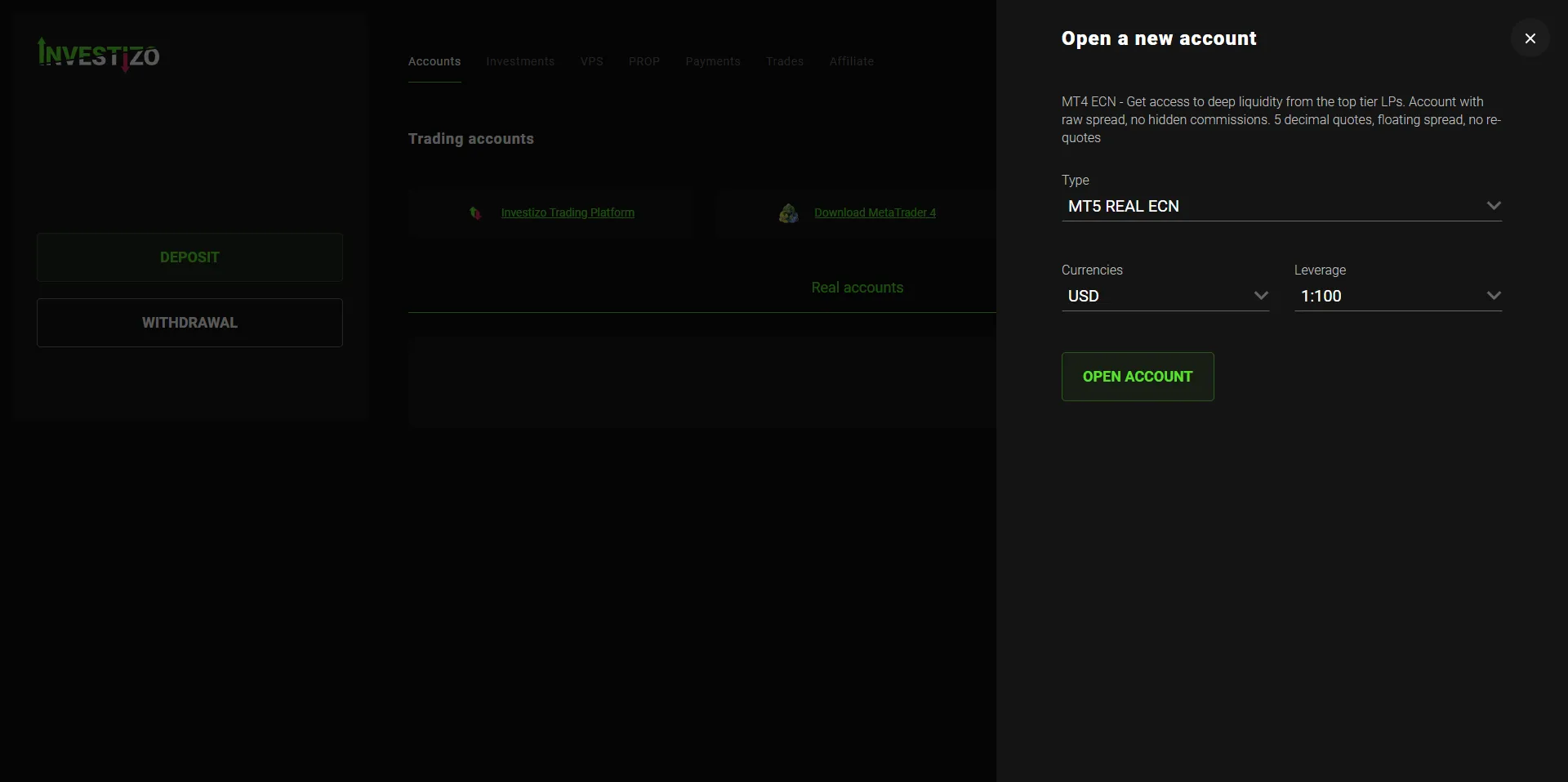
Task: Click the MetaTrader 4 download icon
Action: (x=788, y=213)
